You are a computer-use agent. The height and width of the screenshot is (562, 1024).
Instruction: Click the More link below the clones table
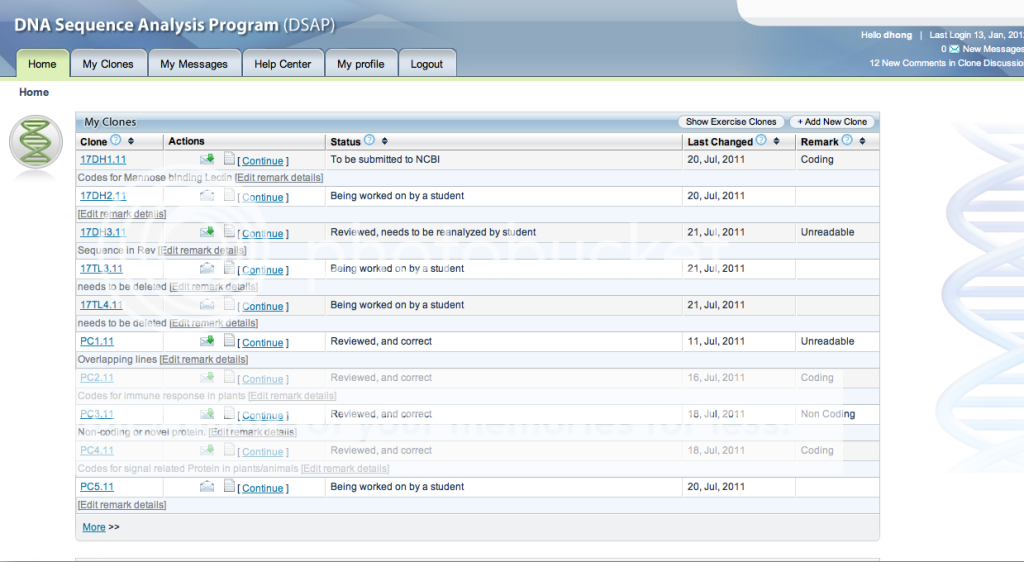tap(94, 527)
